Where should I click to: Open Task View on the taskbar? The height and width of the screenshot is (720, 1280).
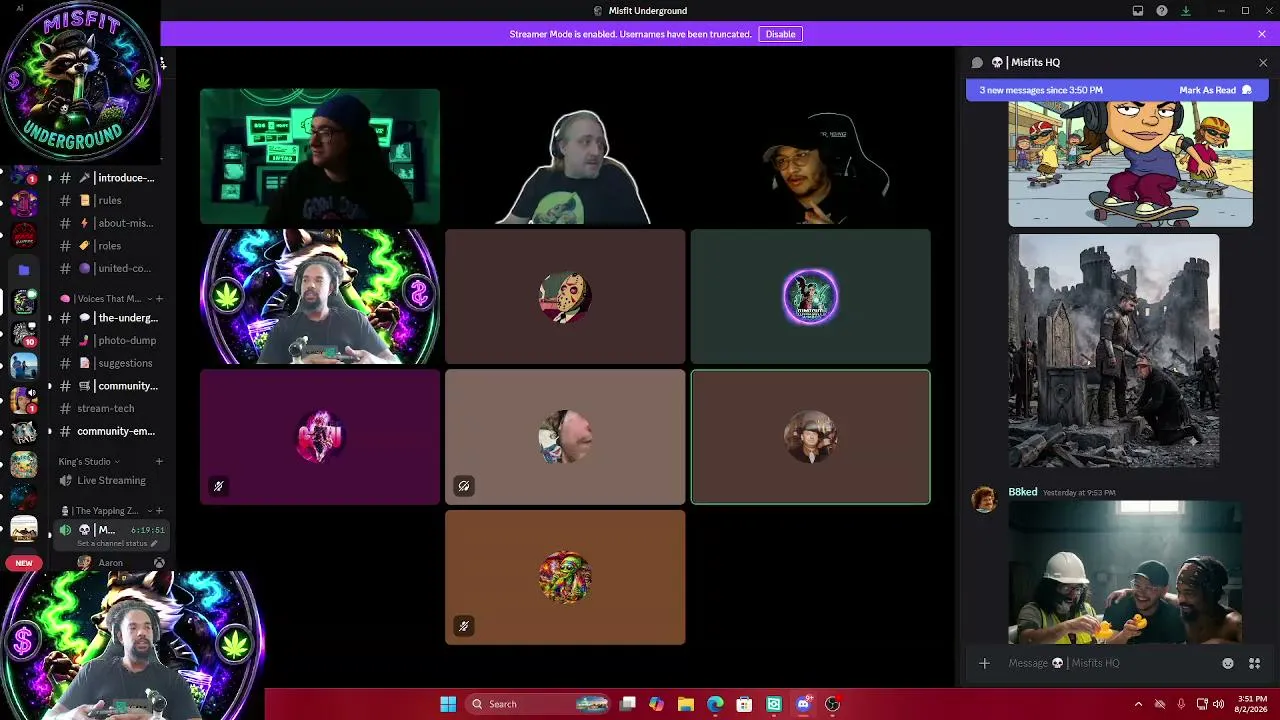point(628,704)
